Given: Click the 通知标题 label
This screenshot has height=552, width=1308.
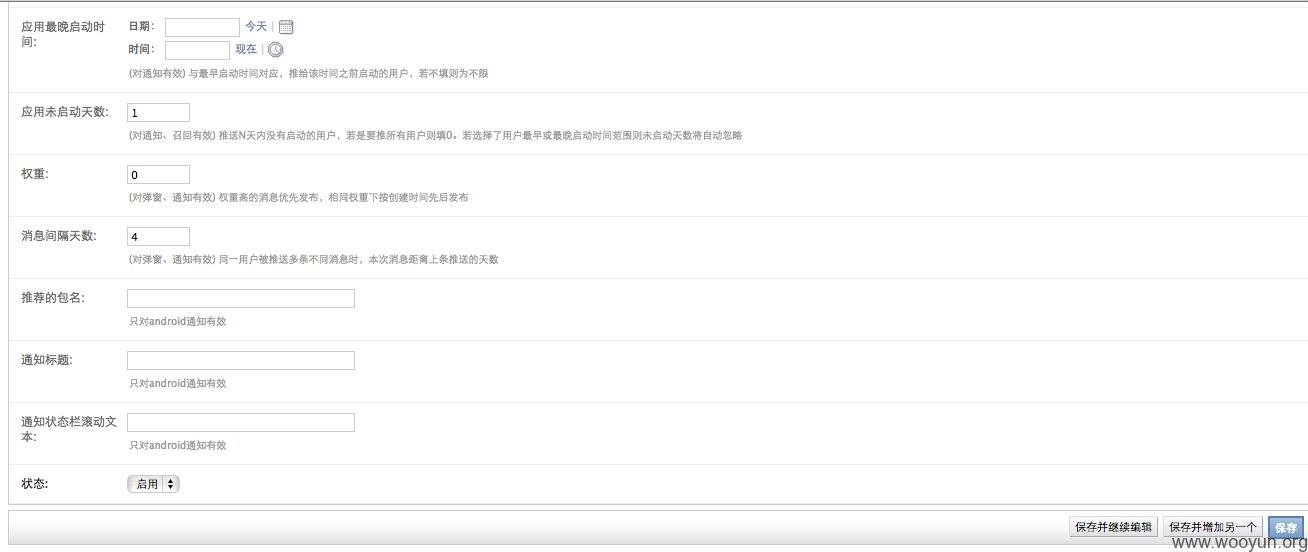Looking at the screenshot, I should point(47,360).
